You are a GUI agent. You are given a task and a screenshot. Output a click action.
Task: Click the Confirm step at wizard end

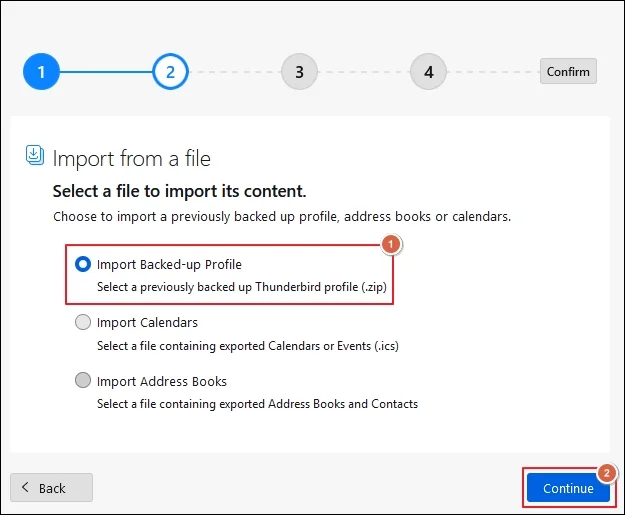coord(568,71)
